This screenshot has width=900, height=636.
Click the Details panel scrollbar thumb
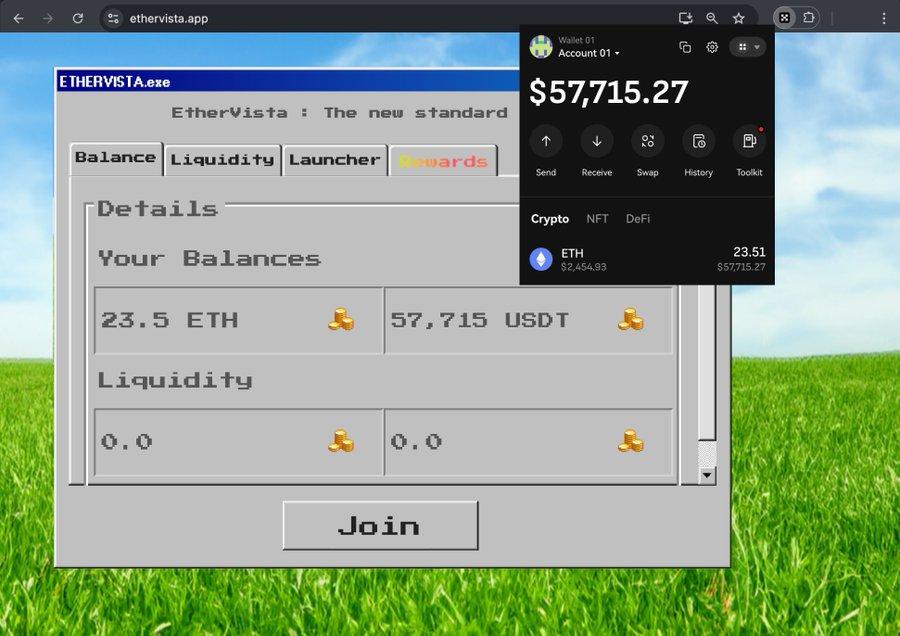click(707, 362)
